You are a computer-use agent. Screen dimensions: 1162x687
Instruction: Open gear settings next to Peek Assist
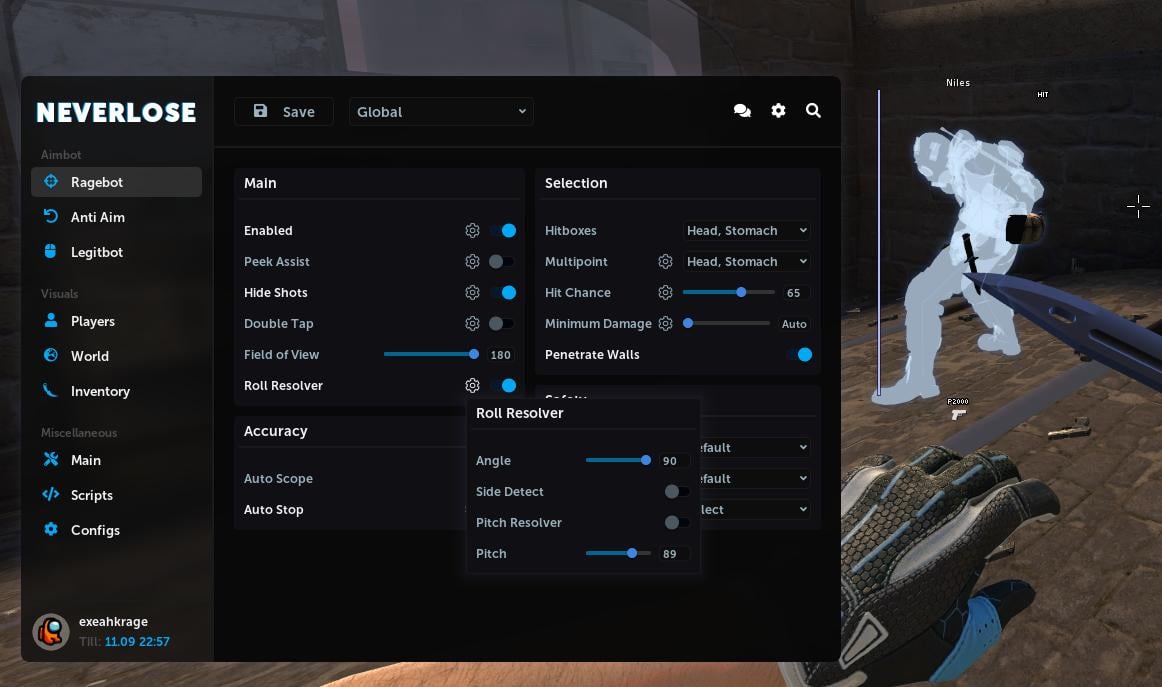(472, 262)
